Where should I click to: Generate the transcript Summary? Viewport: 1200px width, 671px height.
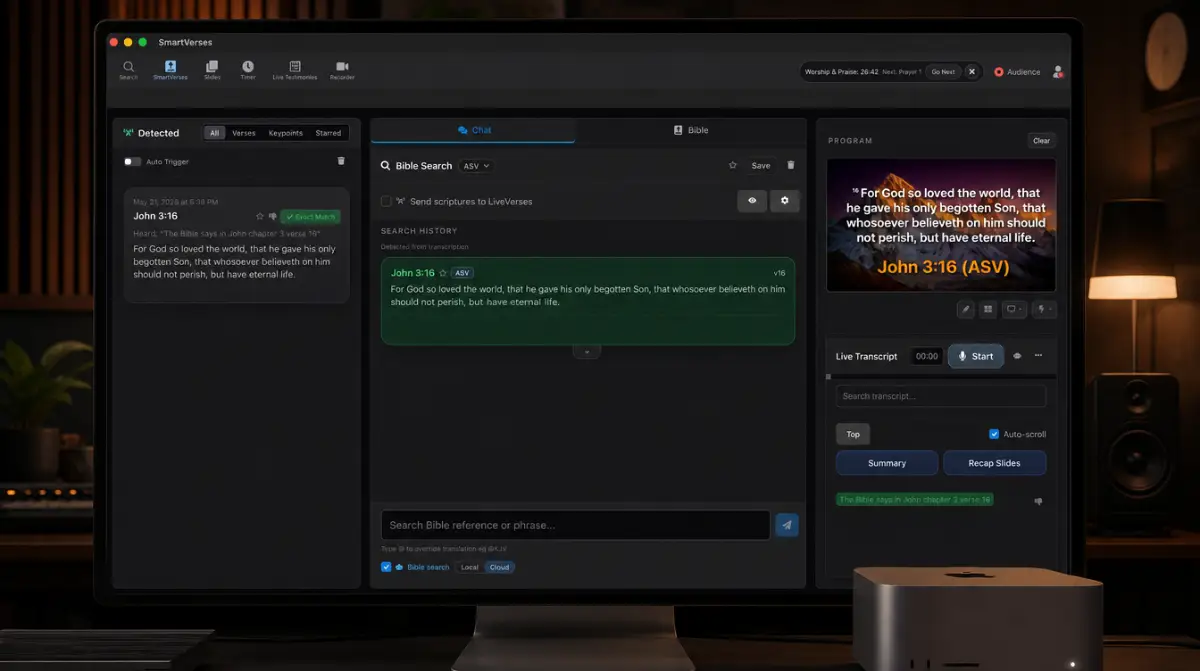pyautogui.click(x=887, y=463)
